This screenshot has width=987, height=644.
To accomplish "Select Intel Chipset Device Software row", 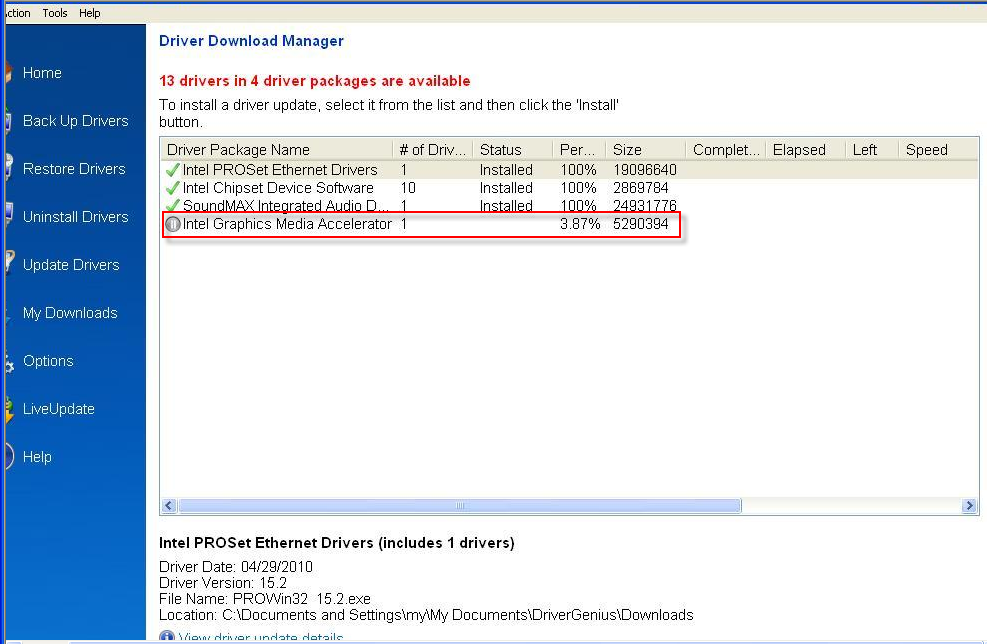I will (x=569, y=188).
